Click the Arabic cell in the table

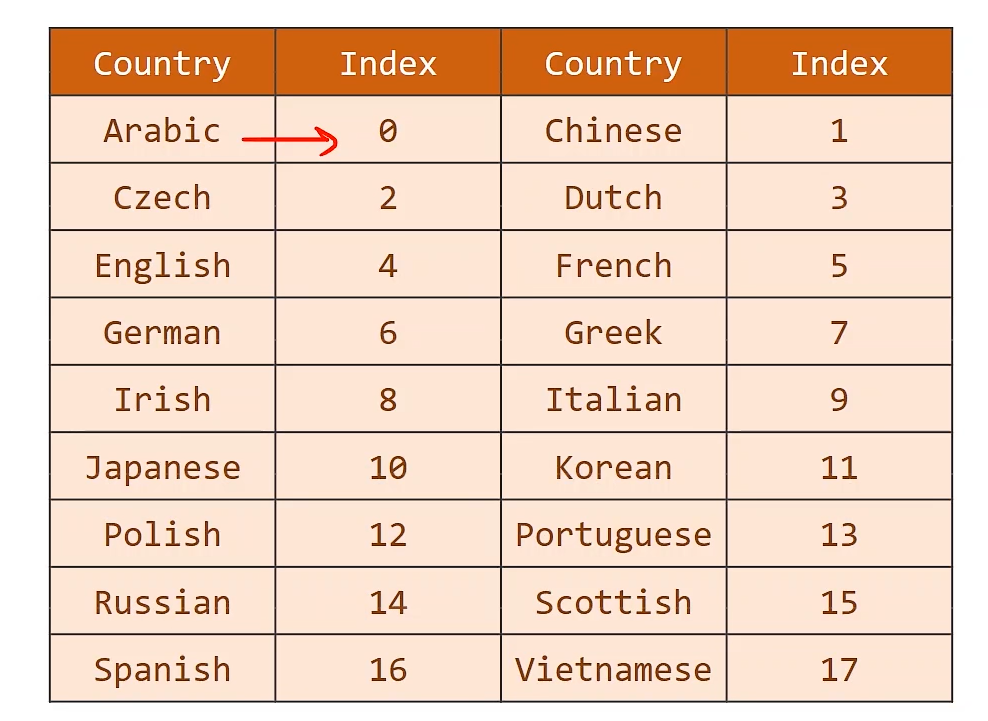click(x=162, y=131)
